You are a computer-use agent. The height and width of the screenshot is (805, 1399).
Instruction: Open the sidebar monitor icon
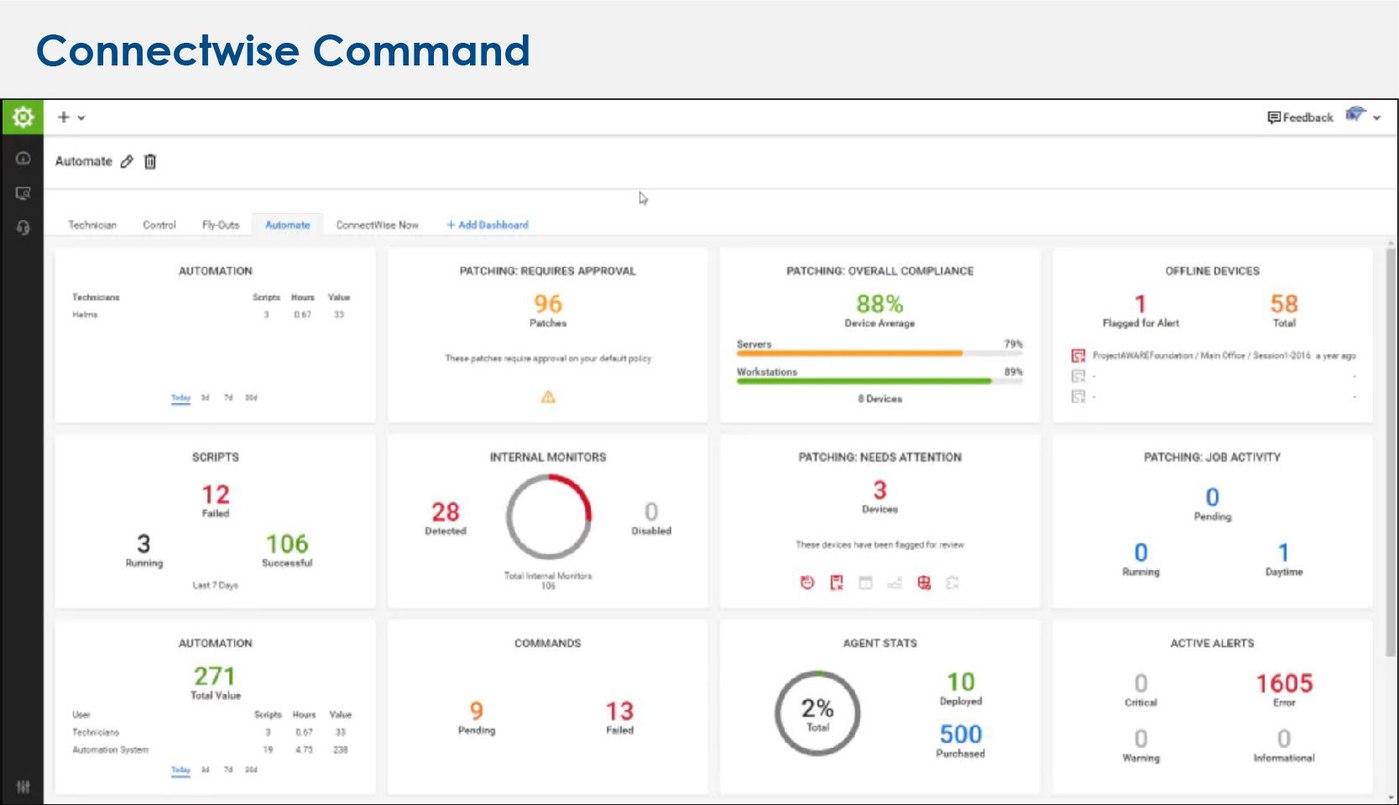pos(23,193)
